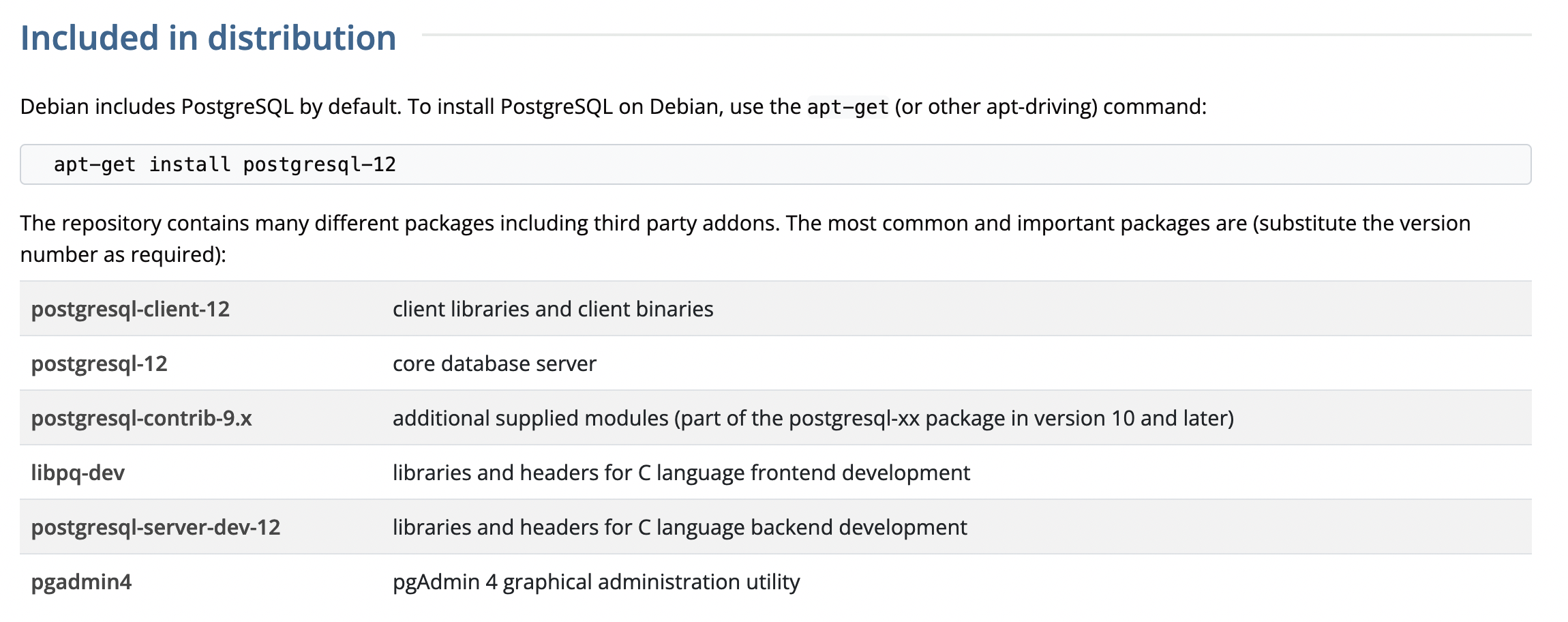Click the 'Included in distribution' heading

208,38
